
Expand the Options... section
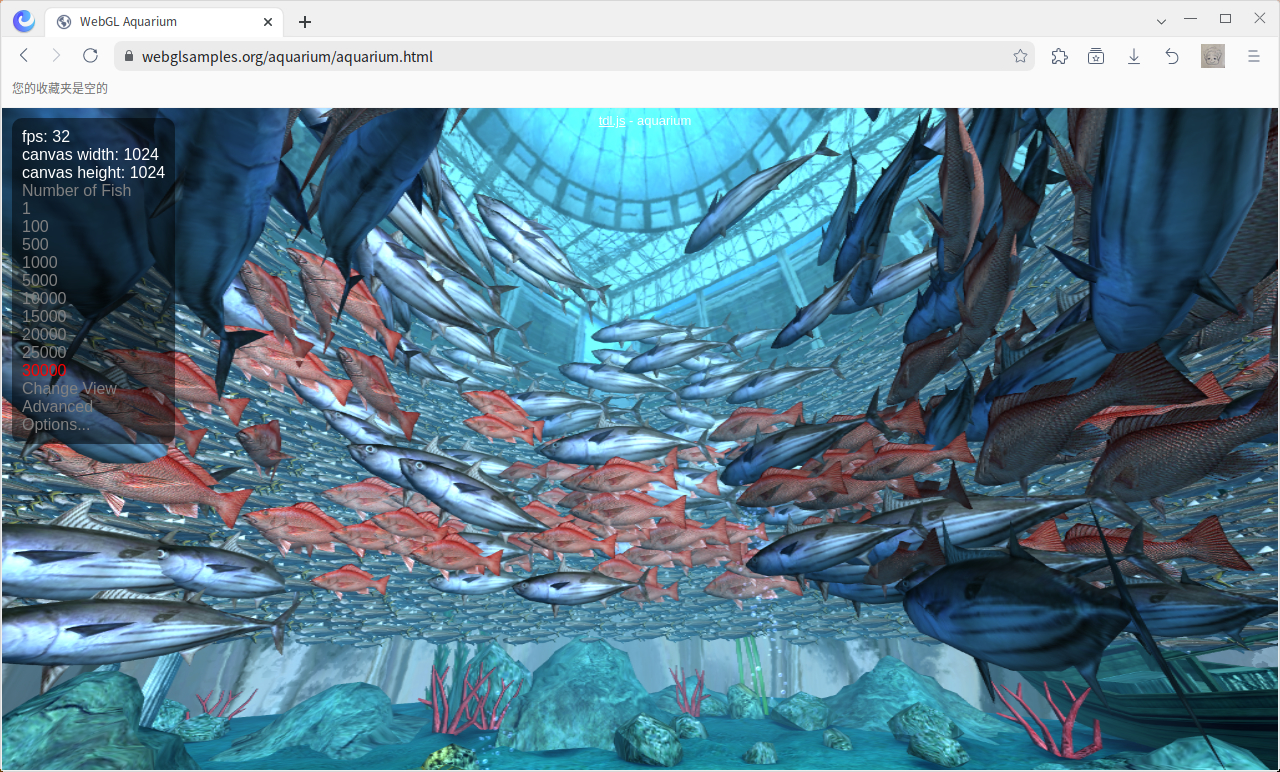[x=56, y=424]
